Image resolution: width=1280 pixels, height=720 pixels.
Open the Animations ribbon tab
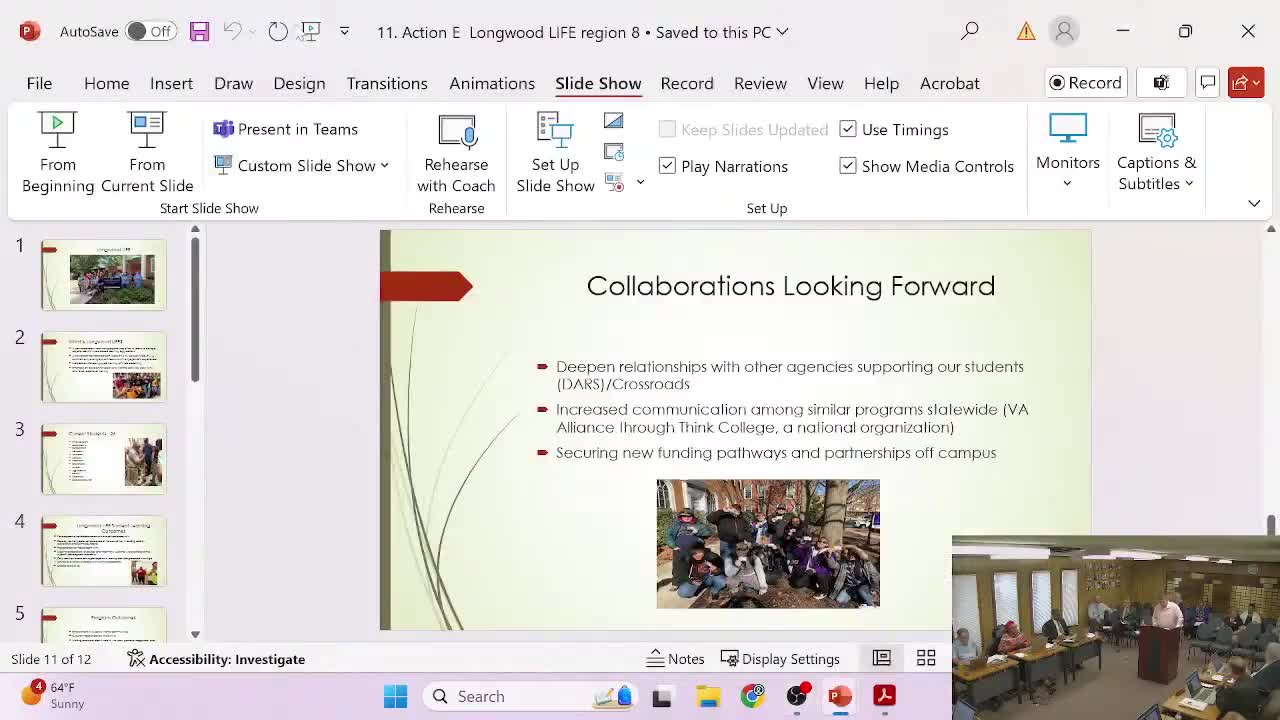pos(492,83)
